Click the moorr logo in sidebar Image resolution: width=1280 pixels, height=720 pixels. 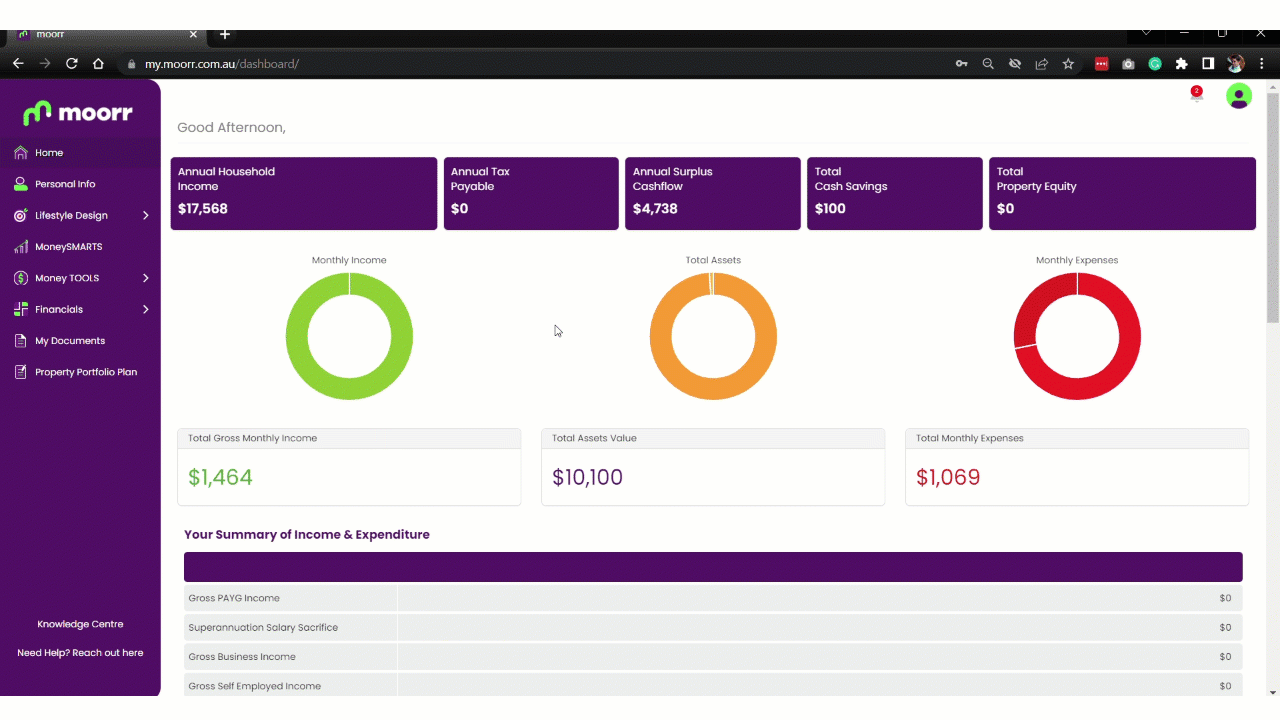(x=78, y=112)
